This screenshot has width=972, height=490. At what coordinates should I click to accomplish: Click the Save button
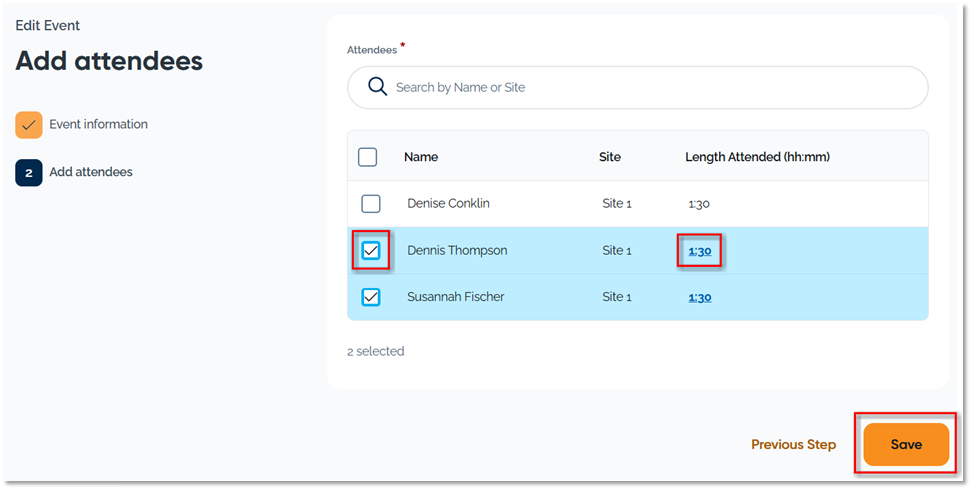click(x=905, y=444)
